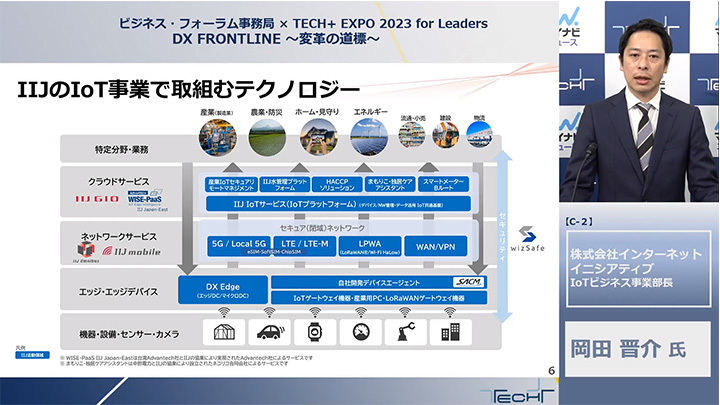The width and height of the screenshot is (720, 405).
Task: Click the slide page number 6
Action: tap(551, 370)
